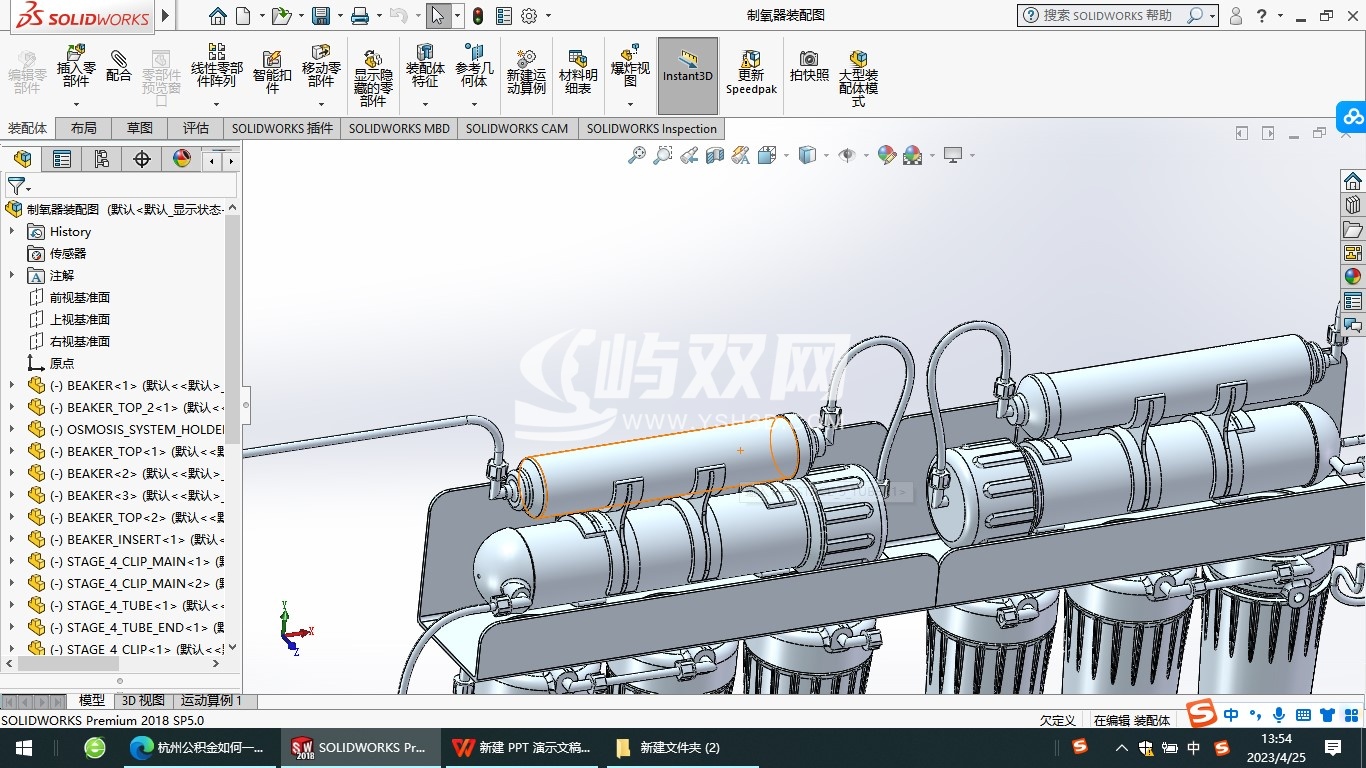Expand the History tree node
This screenshot has height=768, width=1366.
[x=12, y=231]
